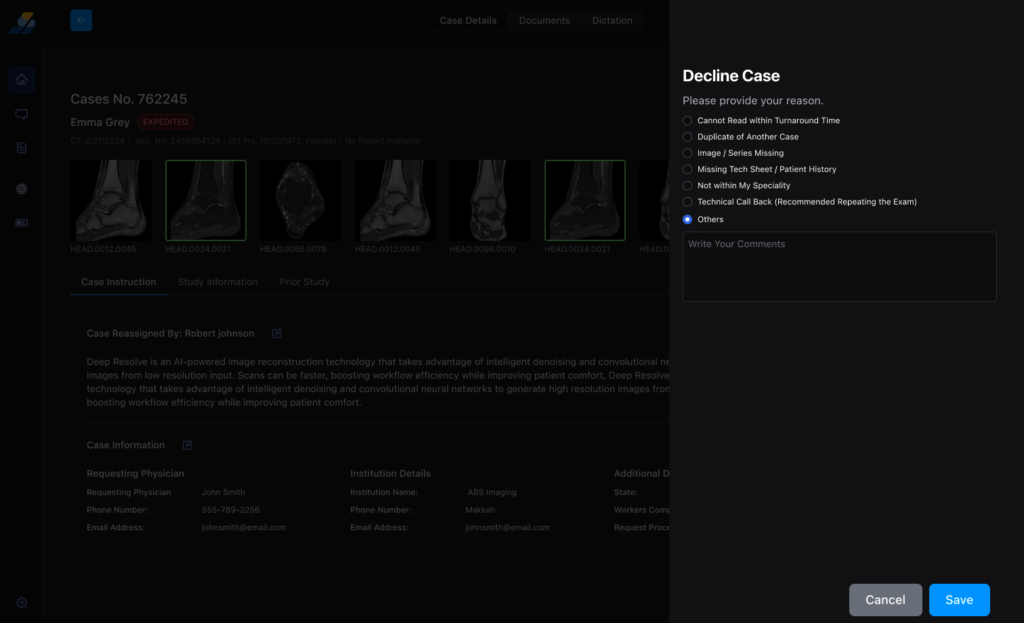The height and width of the screenshot is (623, 1024).
Task: Click the back arrow button
Action: (81, 20)
